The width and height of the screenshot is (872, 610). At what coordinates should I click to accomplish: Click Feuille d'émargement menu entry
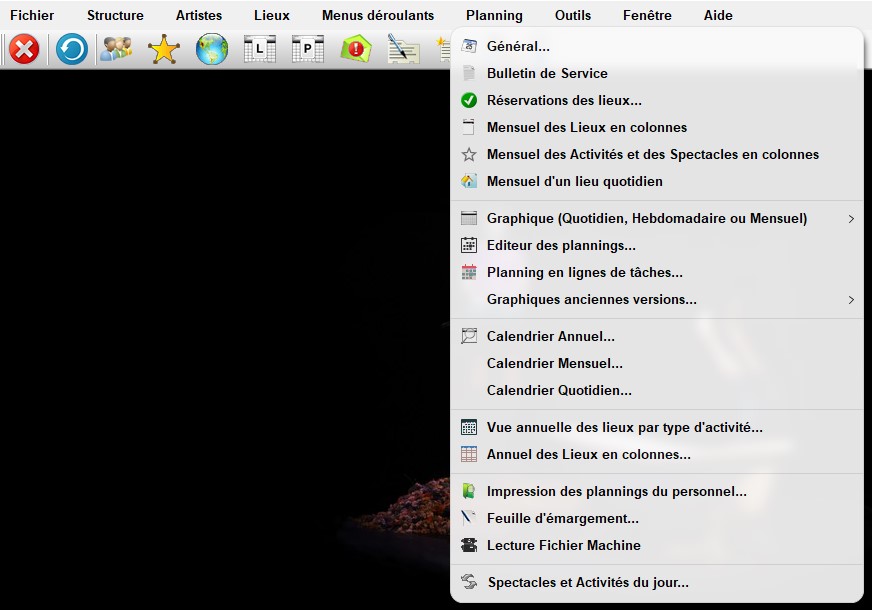(x=562, y=518)
